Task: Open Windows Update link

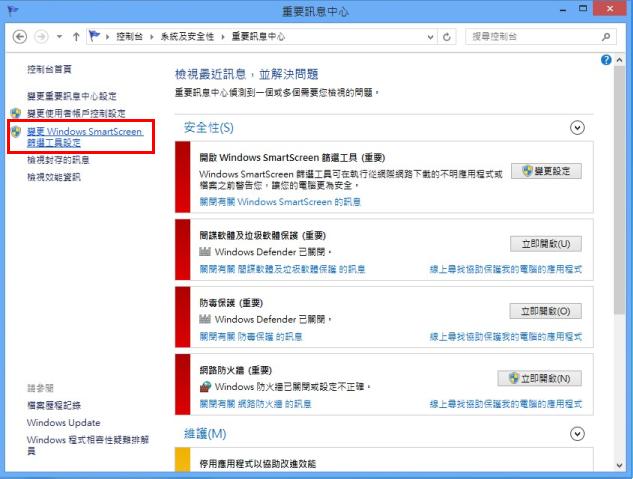Action: (63, 423)
